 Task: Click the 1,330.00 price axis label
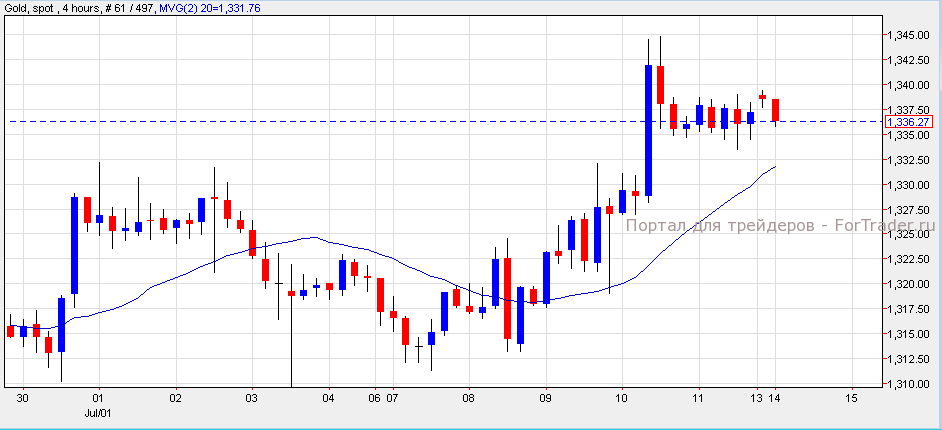click(909, 185)
